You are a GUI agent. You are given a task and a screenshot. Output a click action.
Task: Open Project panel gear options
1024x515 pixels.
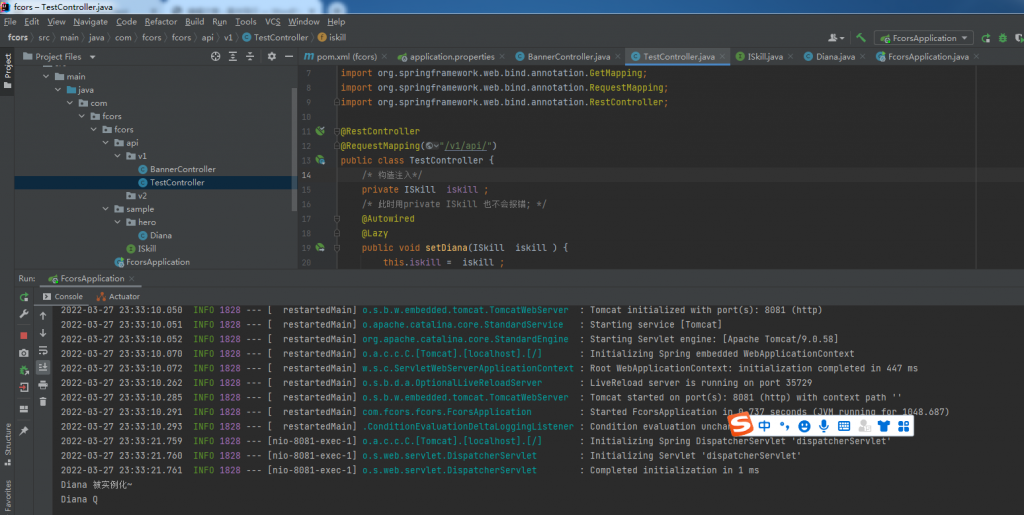coord(272,57)
